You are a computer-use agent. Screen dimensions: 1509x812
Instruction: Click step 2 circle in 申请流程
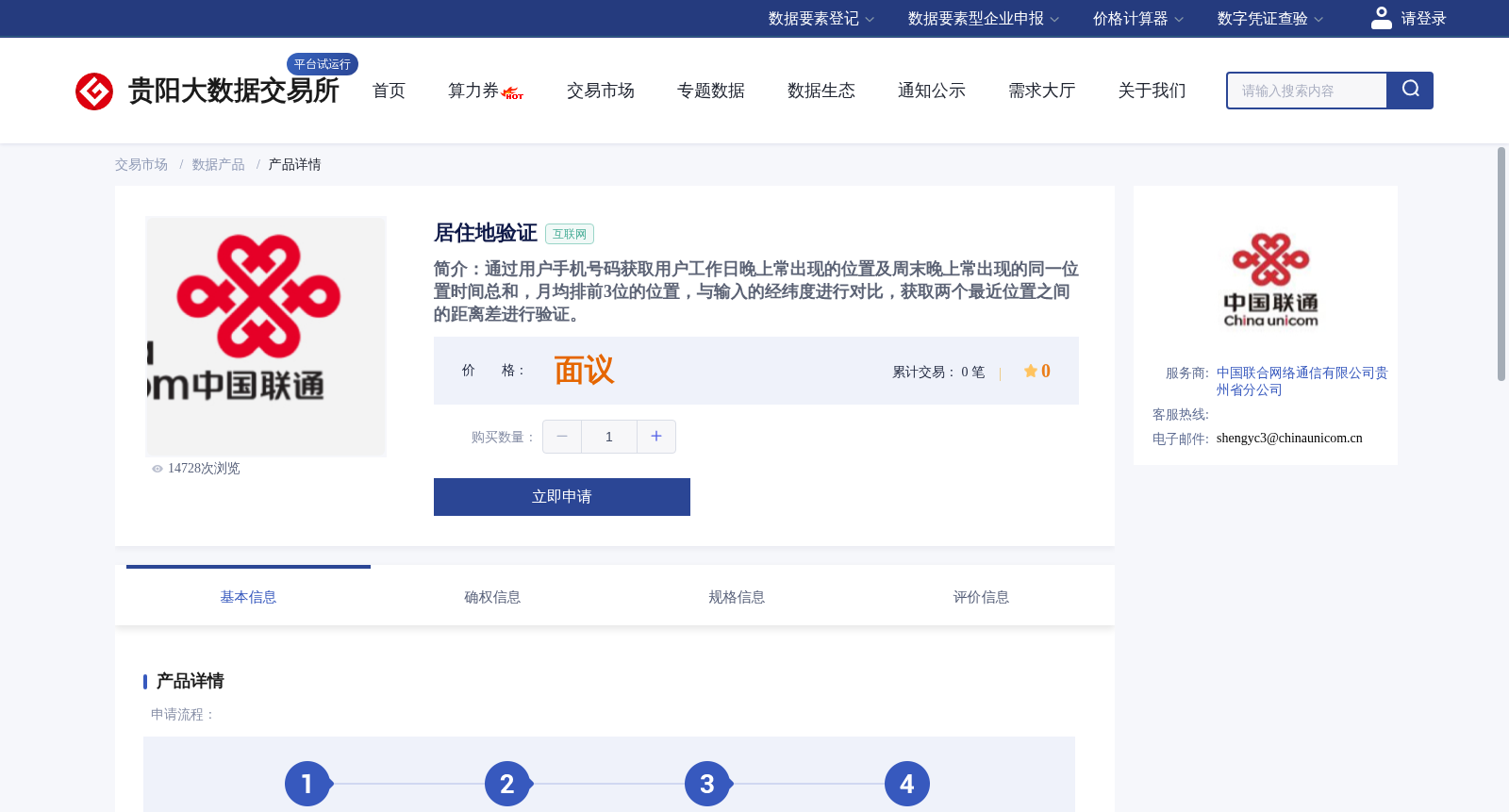[507, 784]
